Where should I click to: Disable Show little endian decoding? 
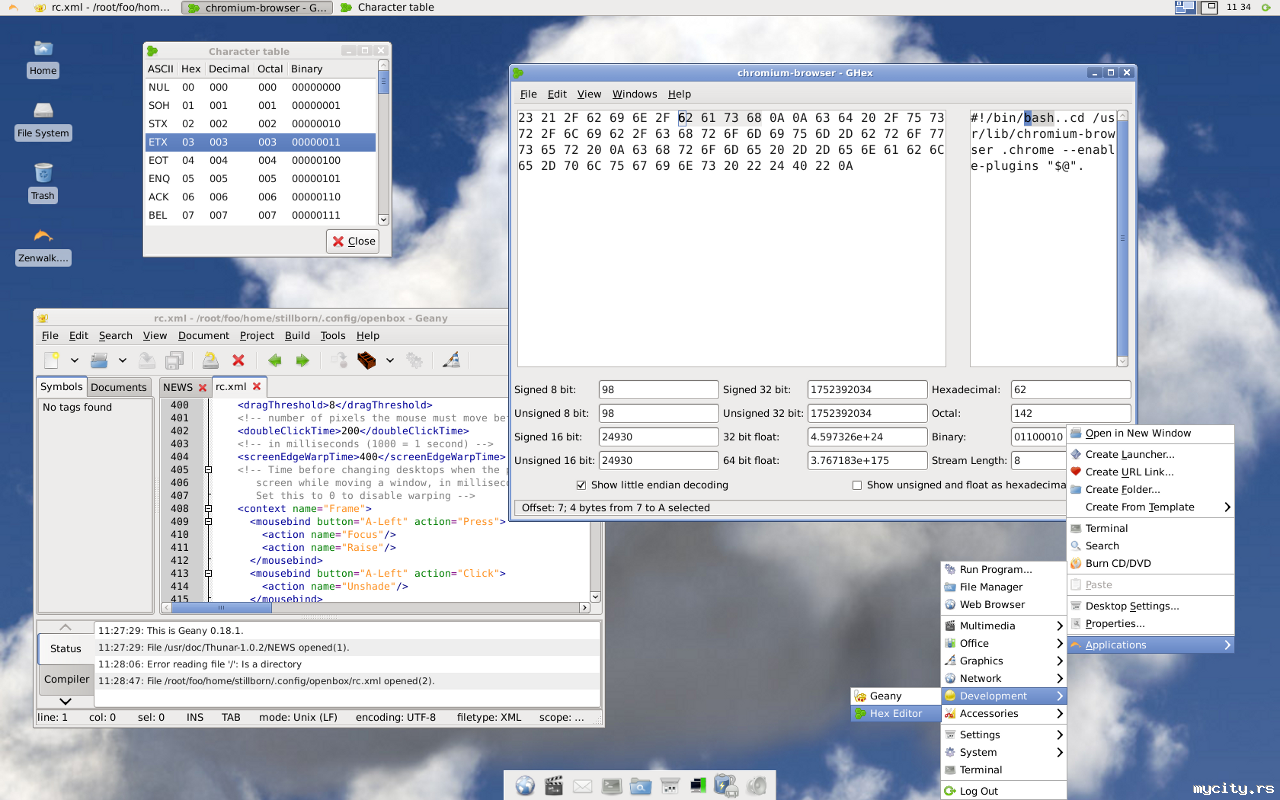(582, 485)
